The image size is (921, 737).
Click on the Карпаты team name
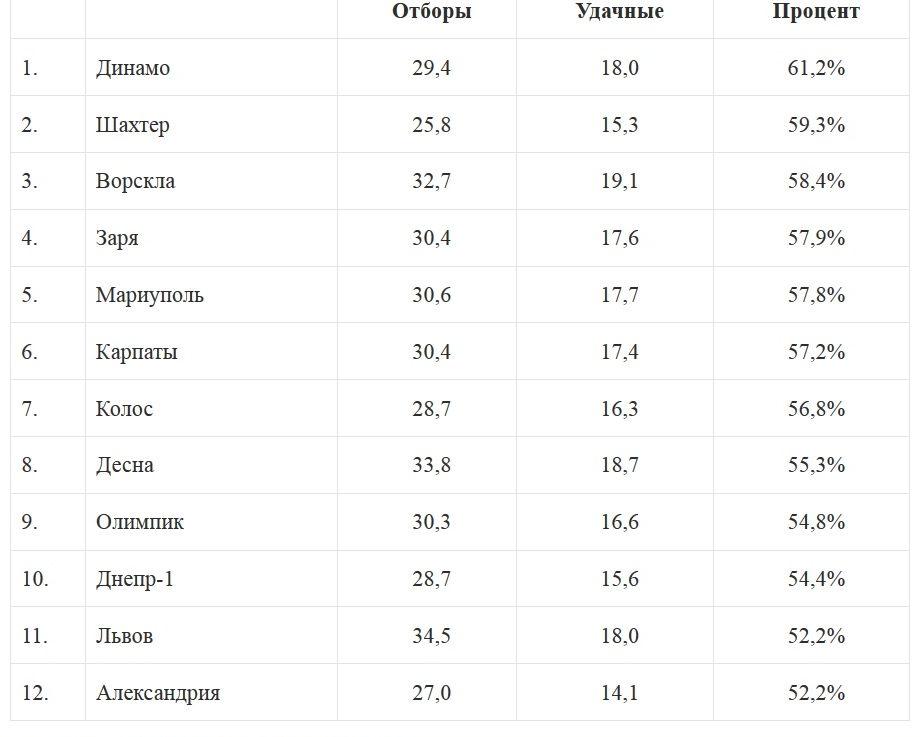(x=137, y=352)
